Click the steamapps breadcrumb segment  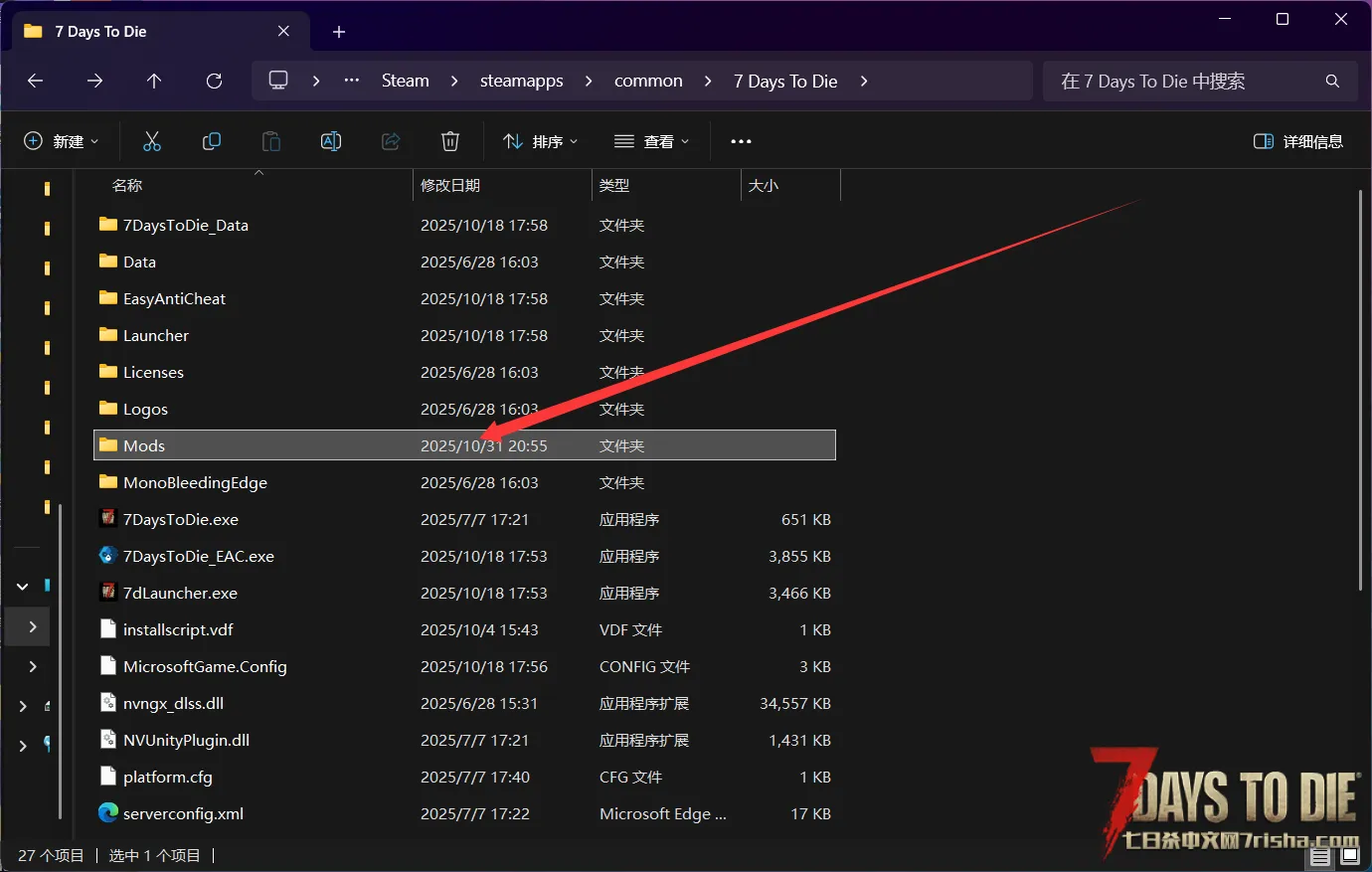tap(521, 82)
